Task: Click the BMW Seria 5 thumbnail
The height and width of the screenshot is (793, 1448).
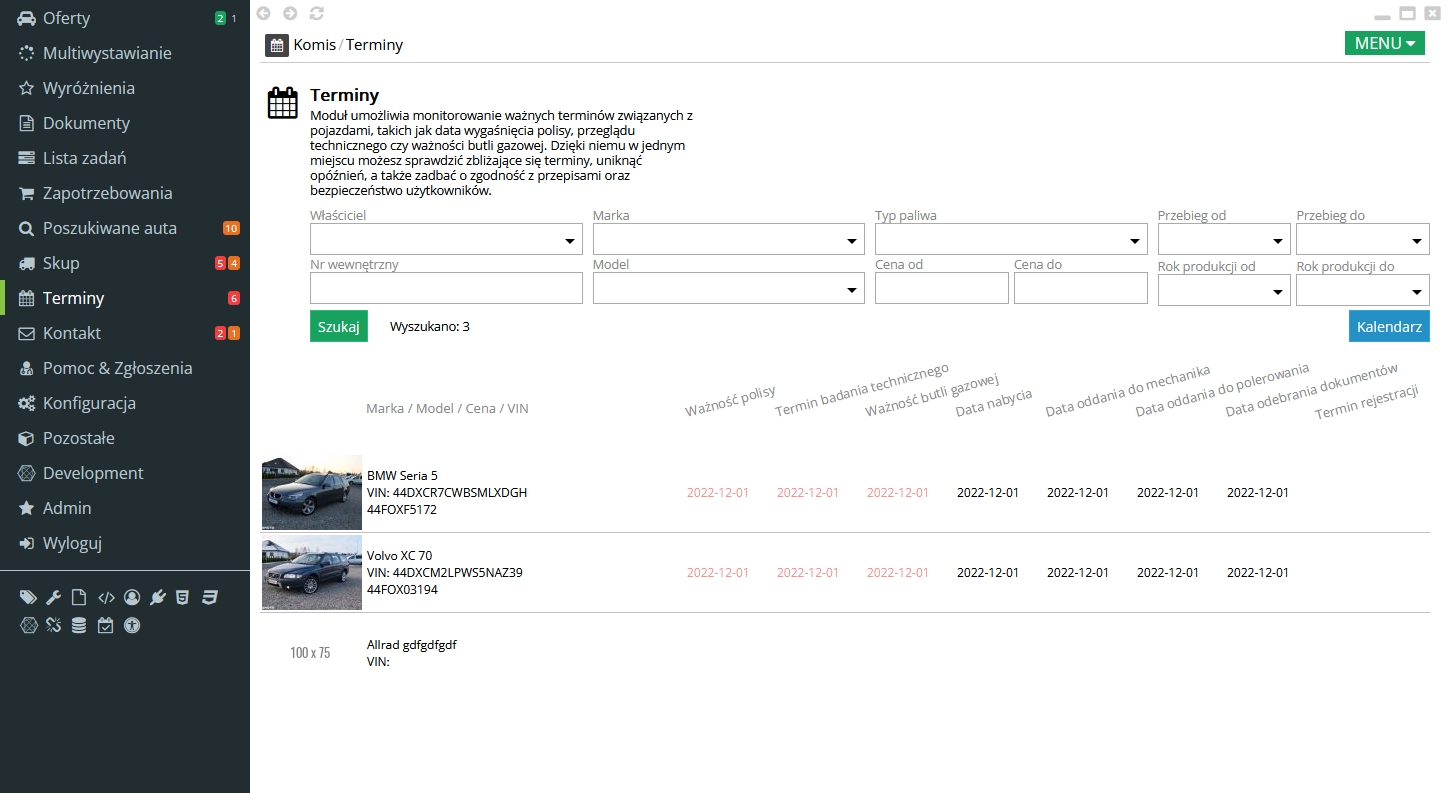Action: (x=312, y=493)
